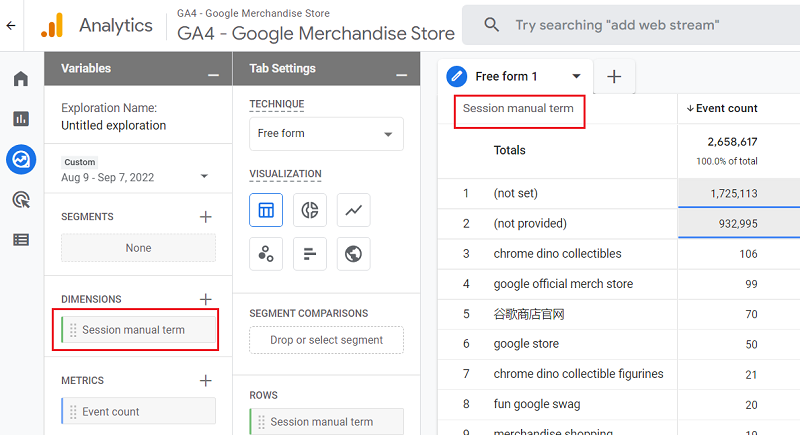Collapse the Variables panel
Screen dimensions: 800x435
[212, 74]
